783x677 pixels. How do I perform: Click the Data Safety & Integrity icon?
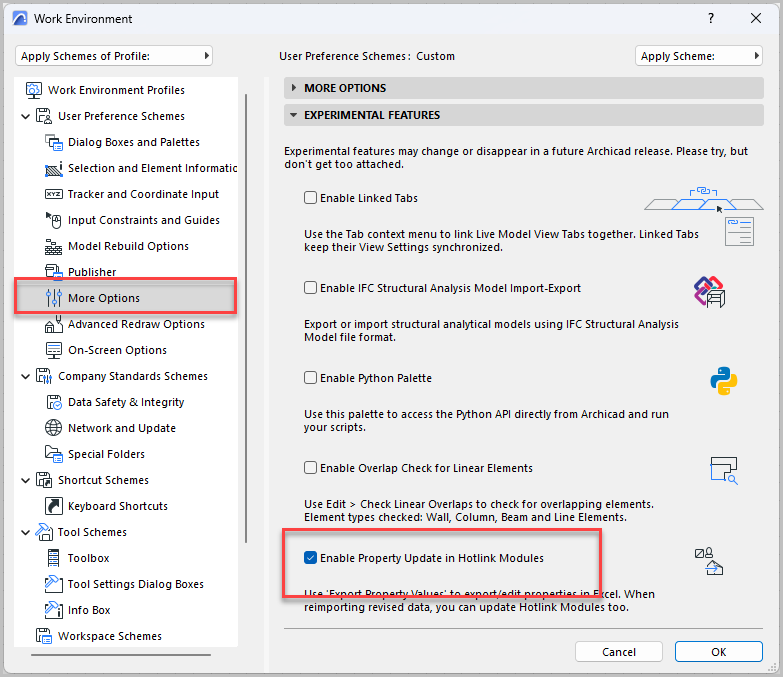pyautogui.click(x=54, y=402)
